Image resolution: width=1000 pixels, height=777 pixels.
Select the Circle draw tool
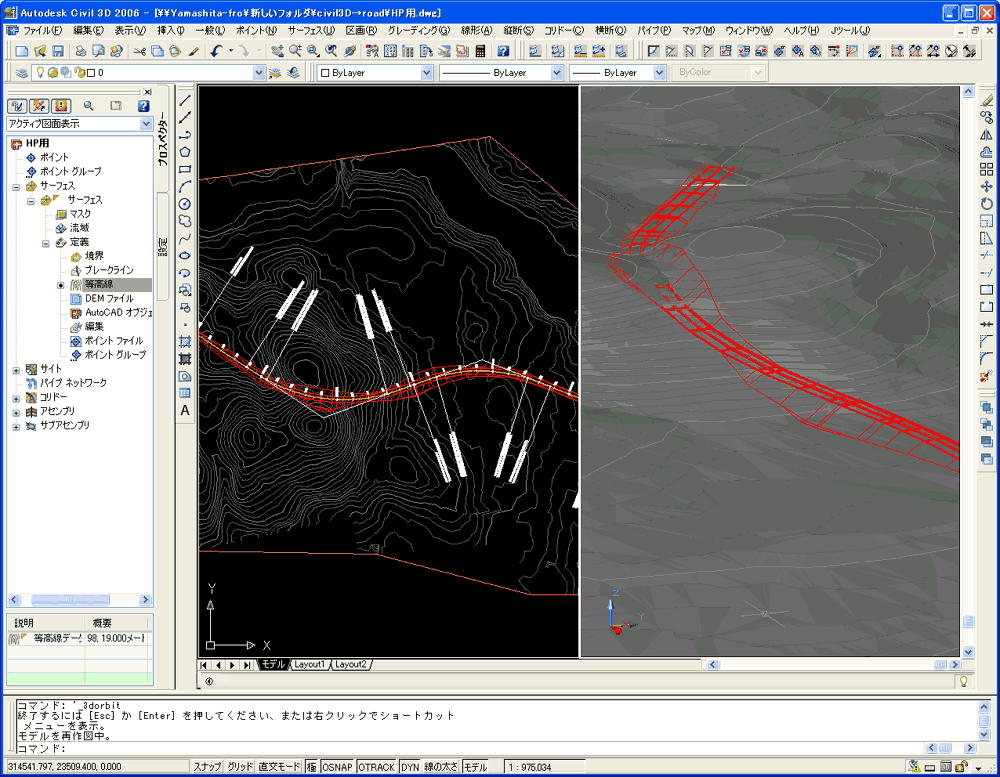(185, 204)
